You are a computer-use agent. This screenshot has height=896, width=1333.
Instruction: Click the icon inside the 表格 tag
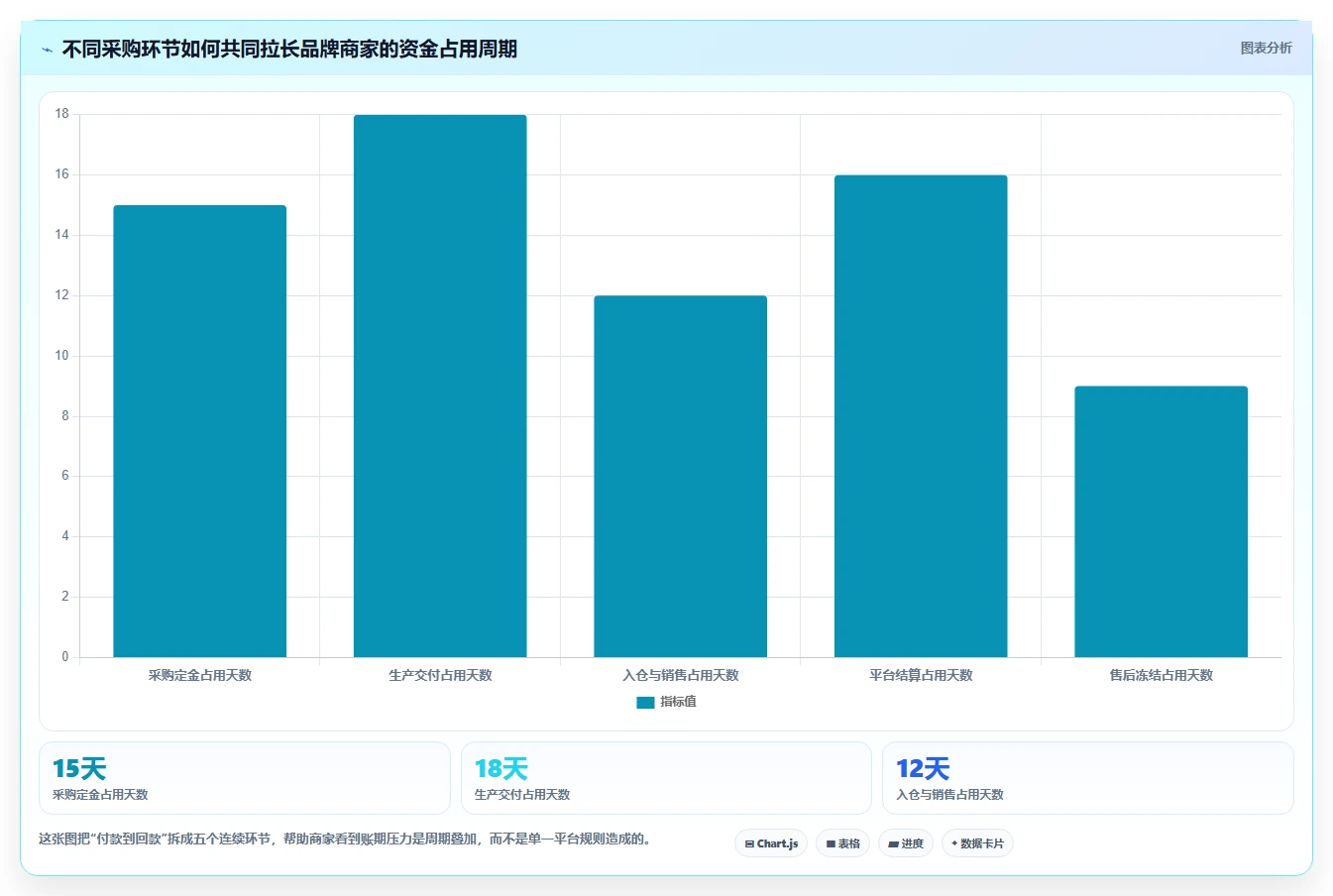tap(831, 844)
